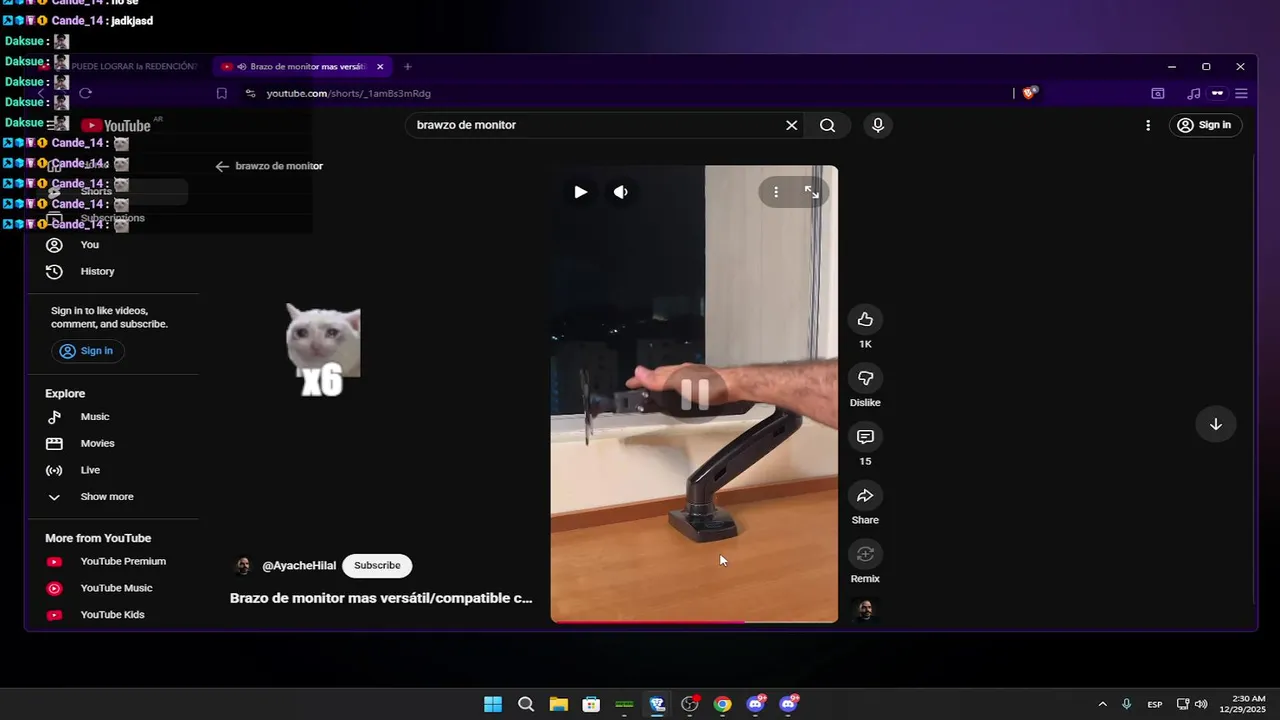Screen dimensions: 1280x720
Task: Click the pause overlay on the video
Action: [695, 394]
